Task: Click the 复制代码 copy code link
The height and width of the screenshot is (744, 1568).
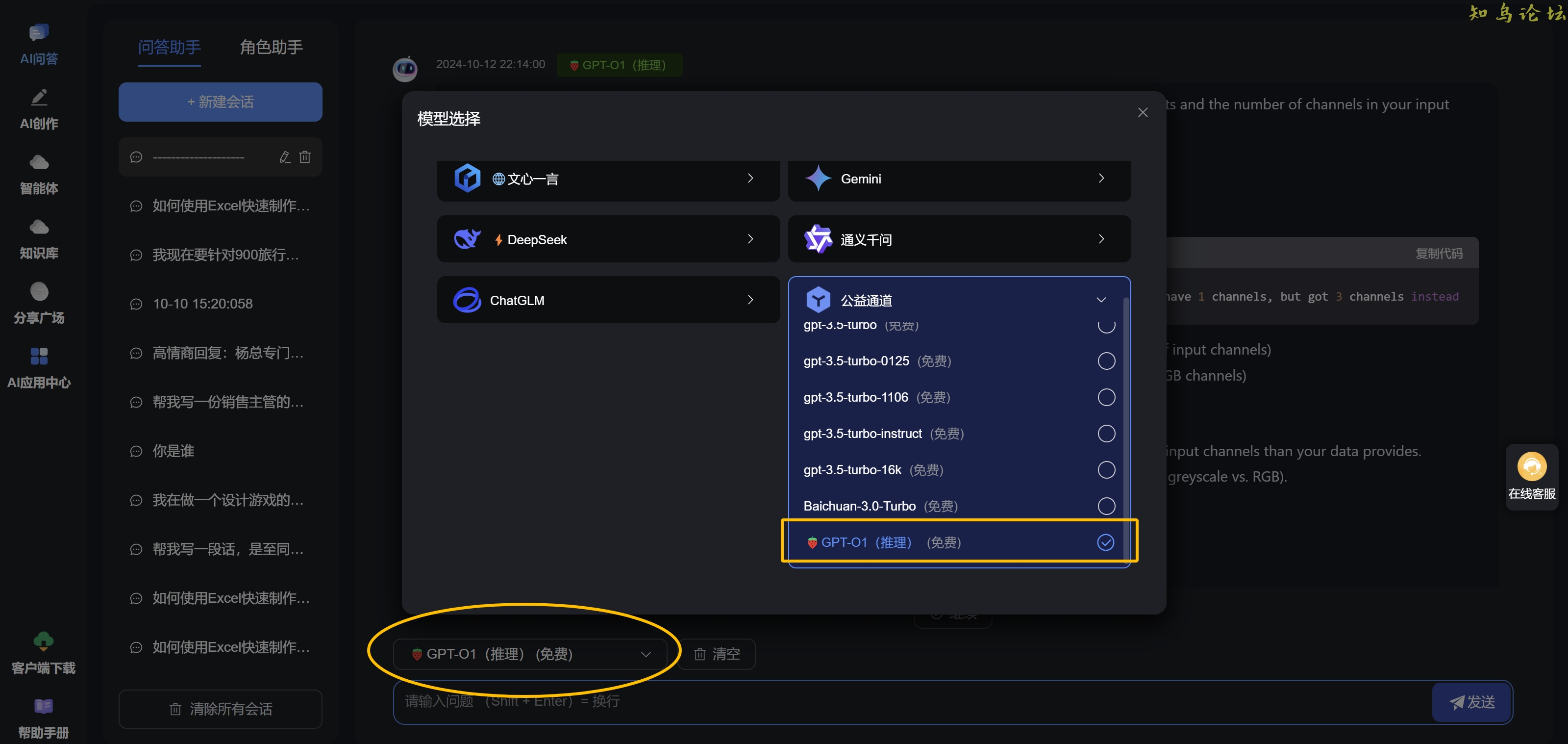Action: [x=1438, y=254]
